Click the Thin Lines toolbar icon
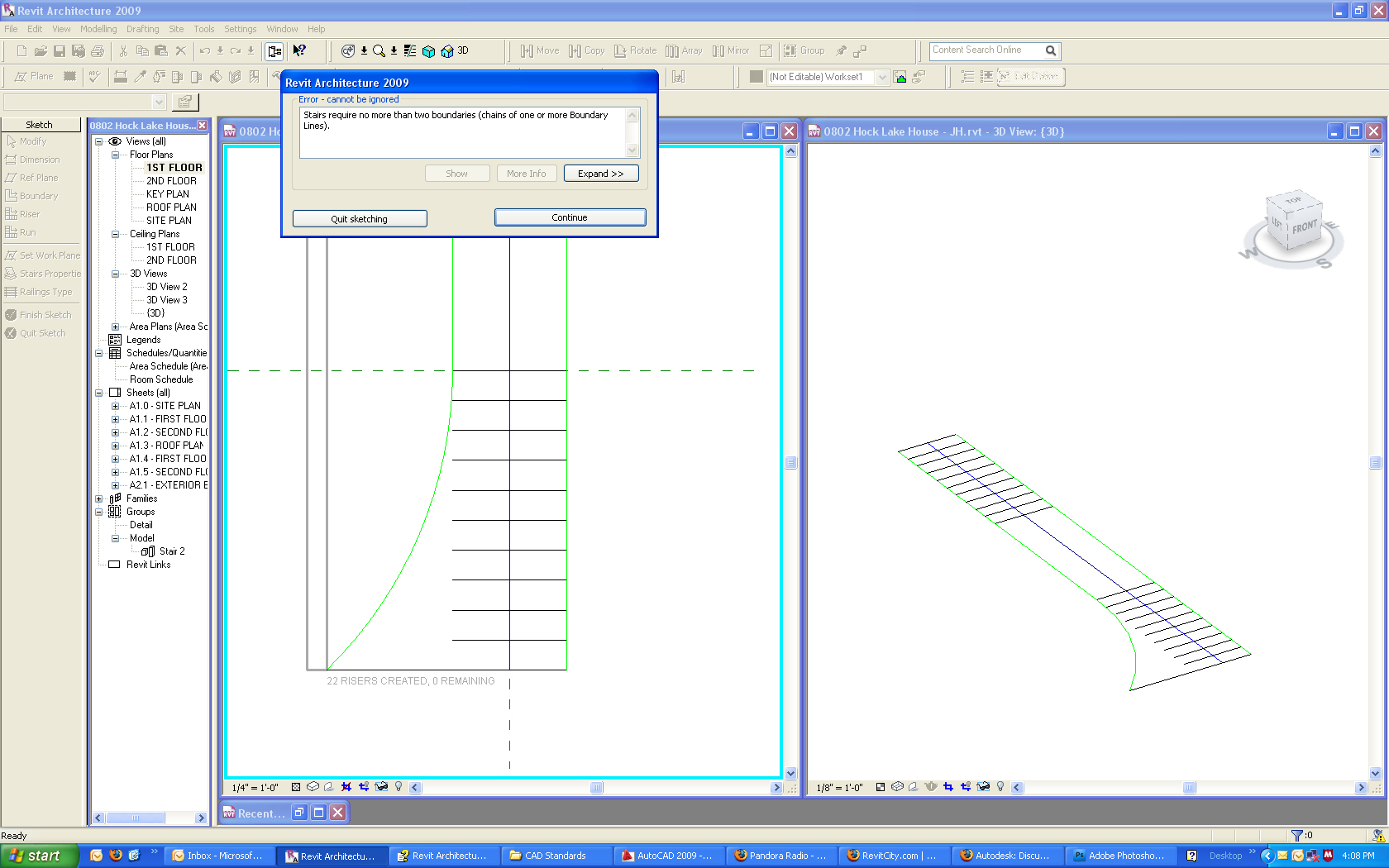This screenshot has width=1389, height=868. point(410,51)
